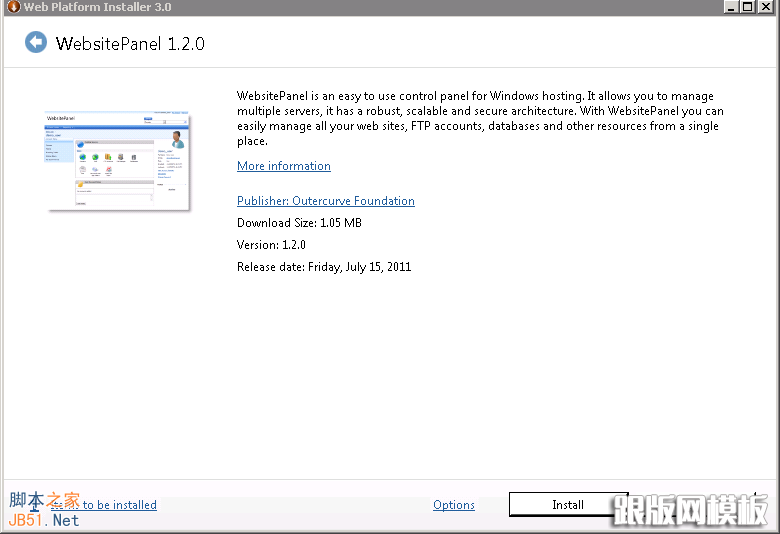This screenshot has height=534, width=780.
Task: Select the 'Version: 1.2.0' text
Action: [x=271, y=245]
